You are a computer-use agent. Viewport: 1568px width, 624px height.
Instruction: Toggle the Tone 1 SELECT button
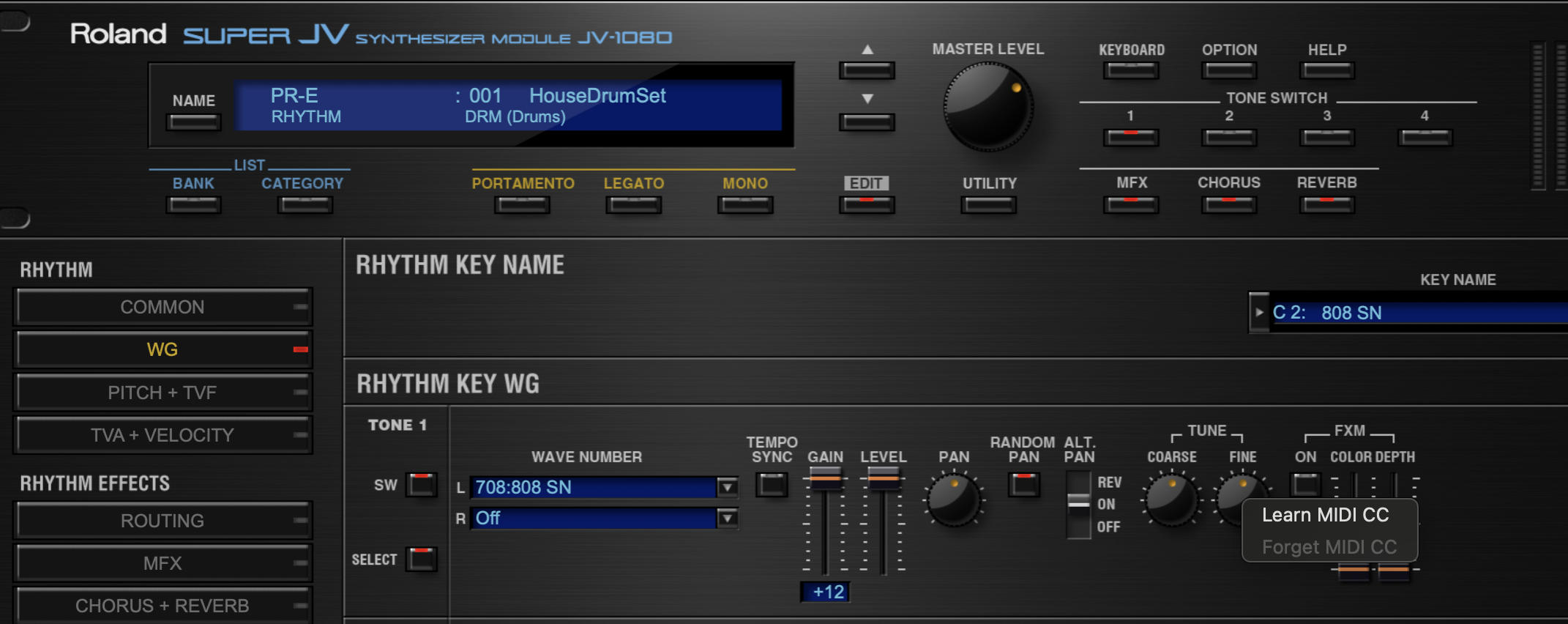coord(422,559)
